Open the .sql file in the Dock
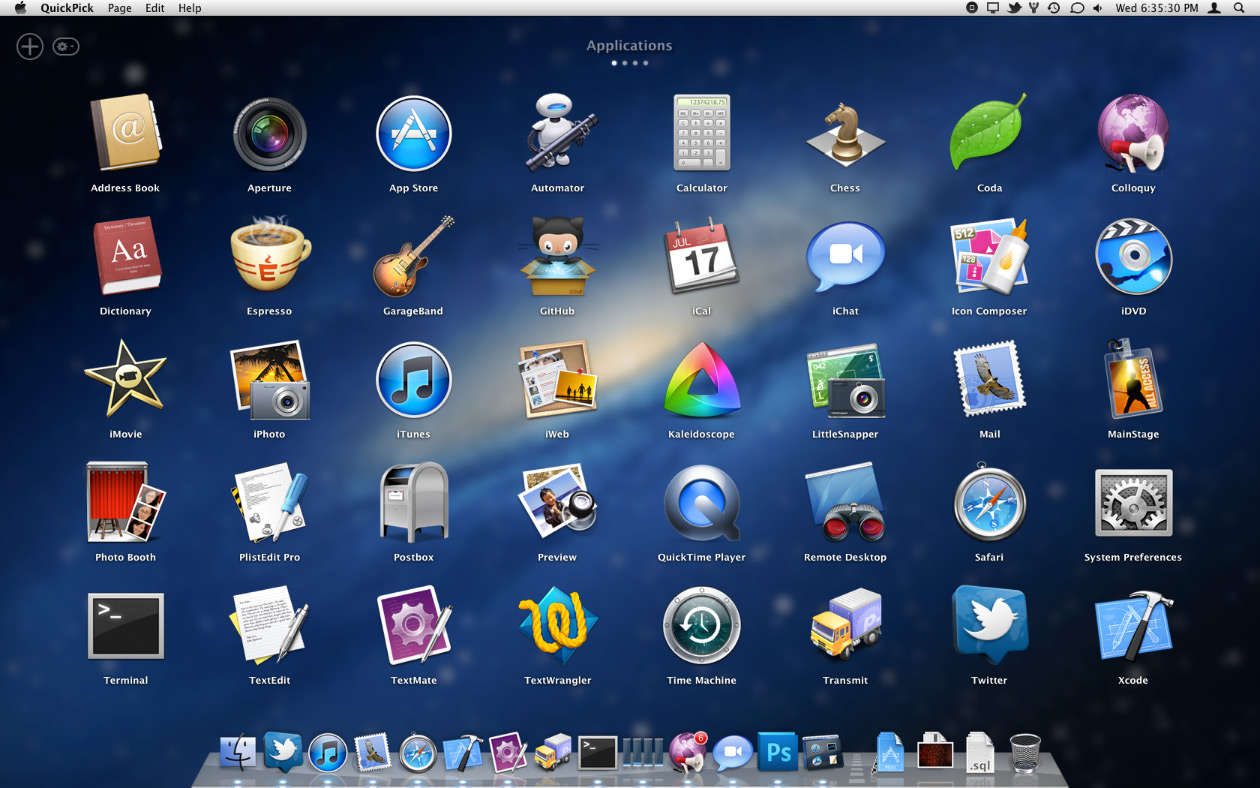Image resolution: width=1260 pixels, height=788 pixels. [x=980, y=752]
